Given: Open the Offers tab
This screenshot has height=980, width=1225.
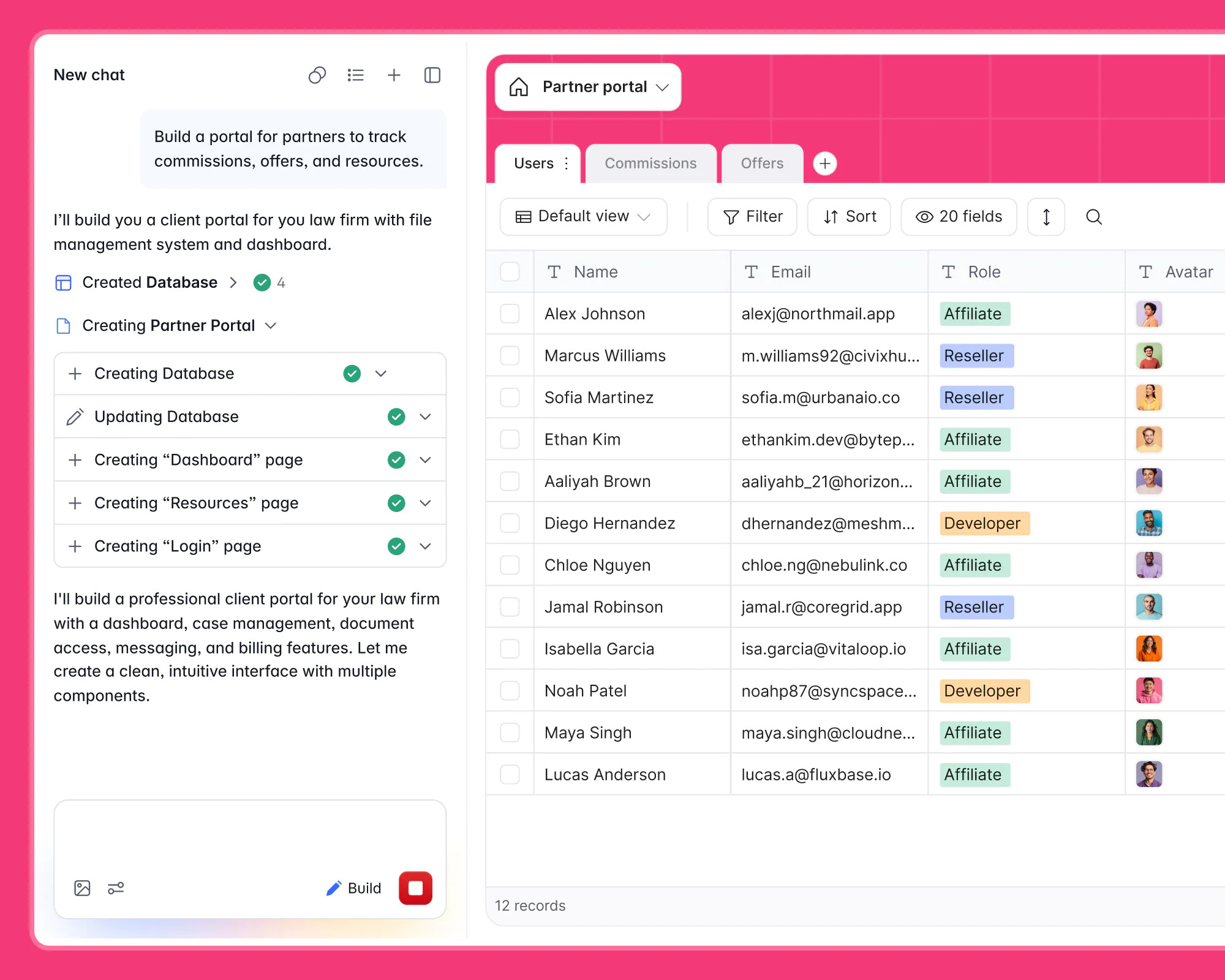Looking at the screenshot, I should 762,164.
